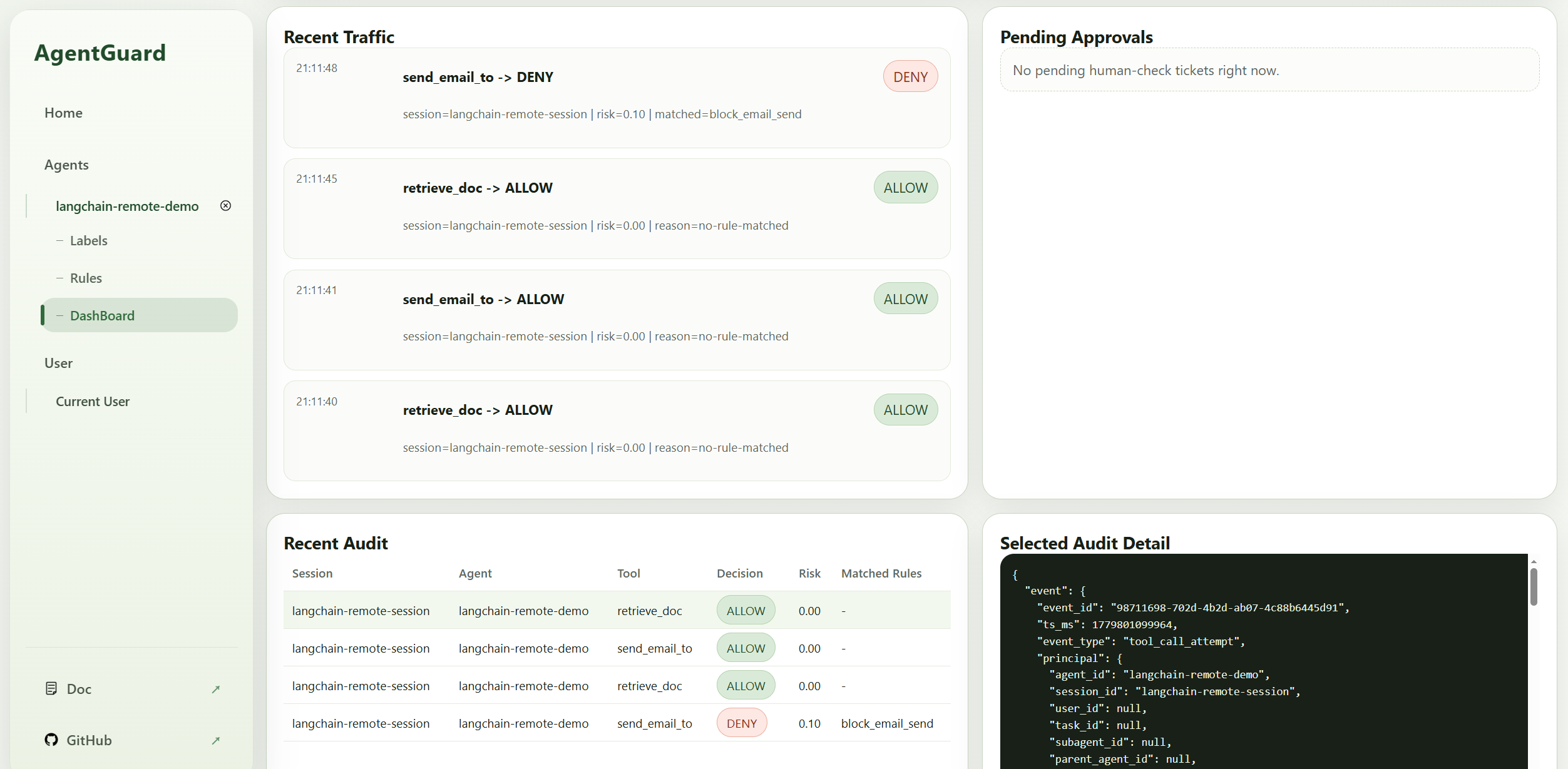This screenshot has width=1568, height=769.
Task: Click the Recent Audit heading
Action: click(336, 543)
